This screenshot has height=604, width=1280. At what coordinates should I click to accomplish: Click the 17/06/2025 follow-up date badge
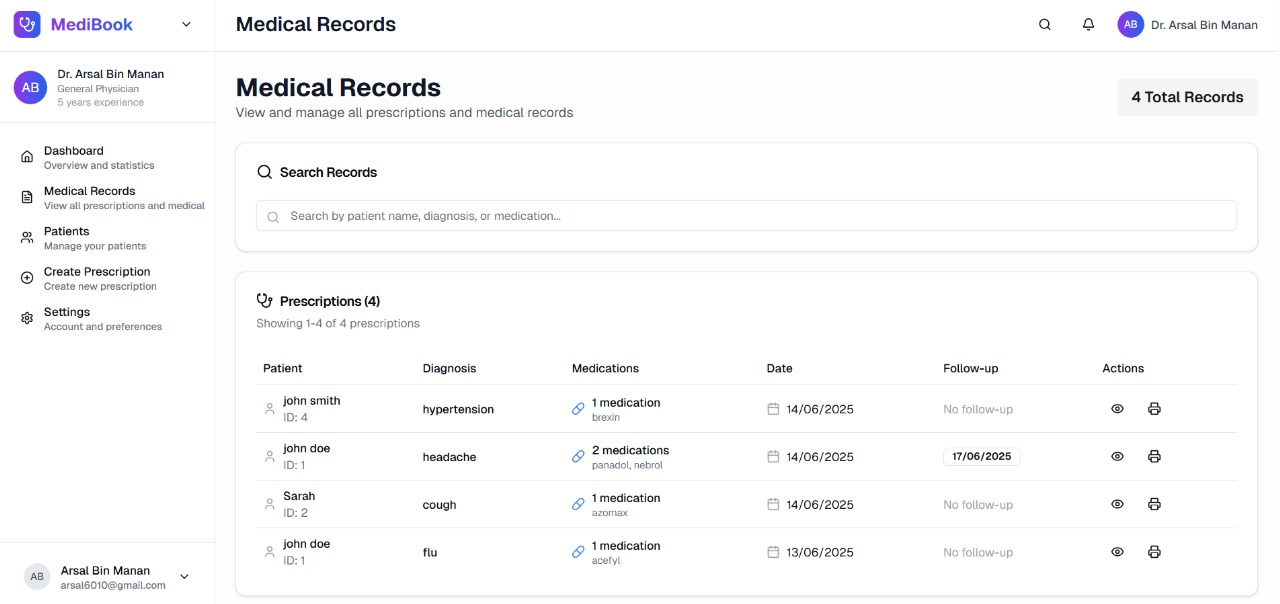tap(981, 457)
